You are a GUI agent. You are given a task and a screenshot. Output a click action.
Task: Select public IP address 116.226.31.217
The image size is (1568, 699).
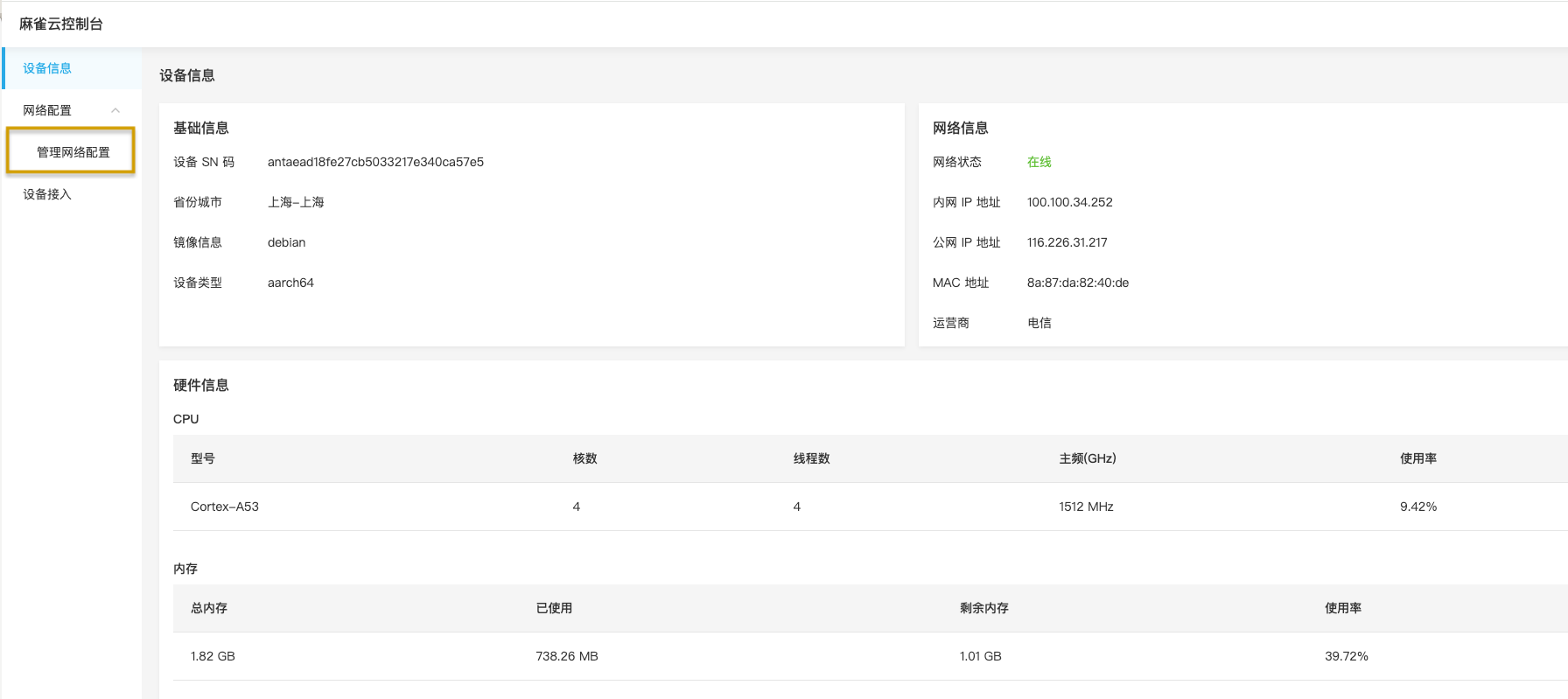(1067, 242)
